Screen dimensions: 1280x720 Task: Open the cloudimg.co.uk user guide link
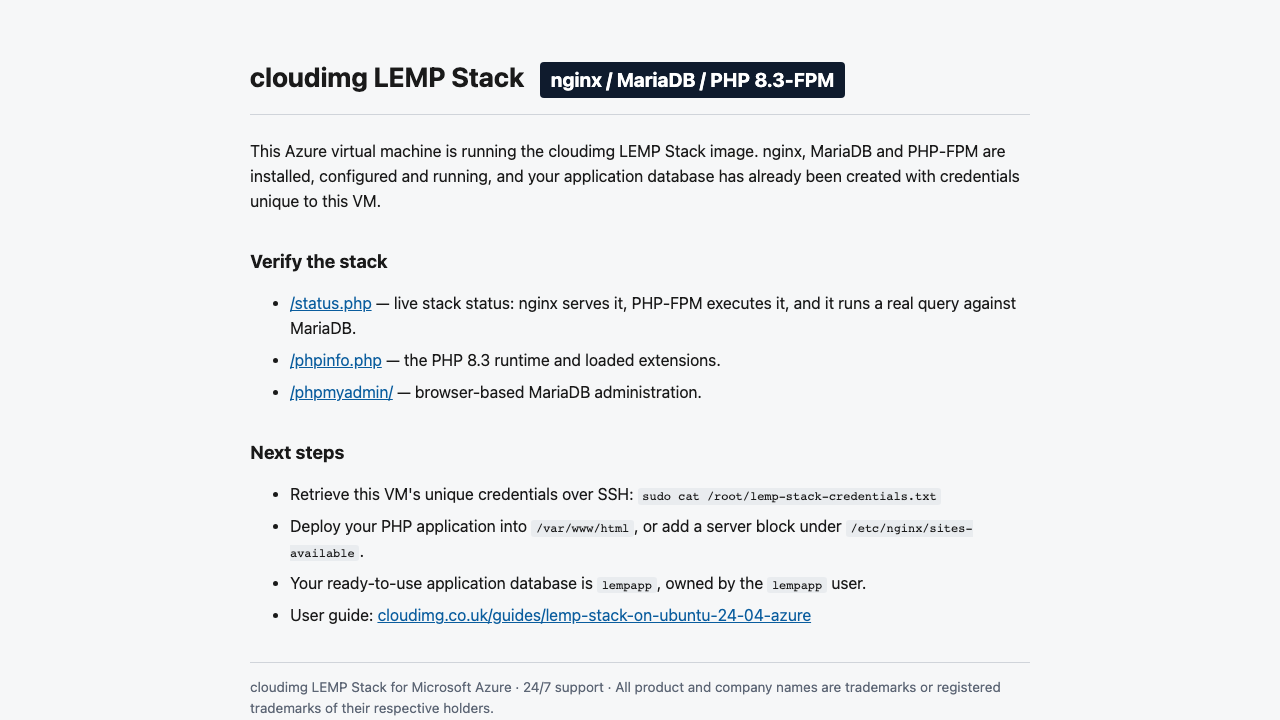(594, 615)
